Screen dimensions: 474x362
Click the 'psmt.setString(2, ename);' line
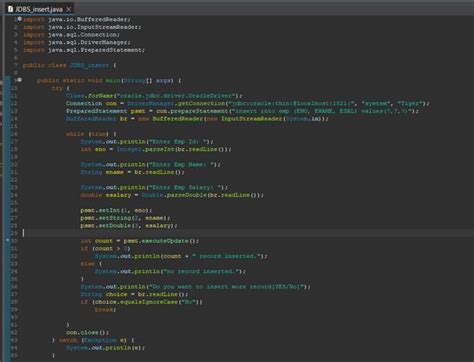pos(125,218)
